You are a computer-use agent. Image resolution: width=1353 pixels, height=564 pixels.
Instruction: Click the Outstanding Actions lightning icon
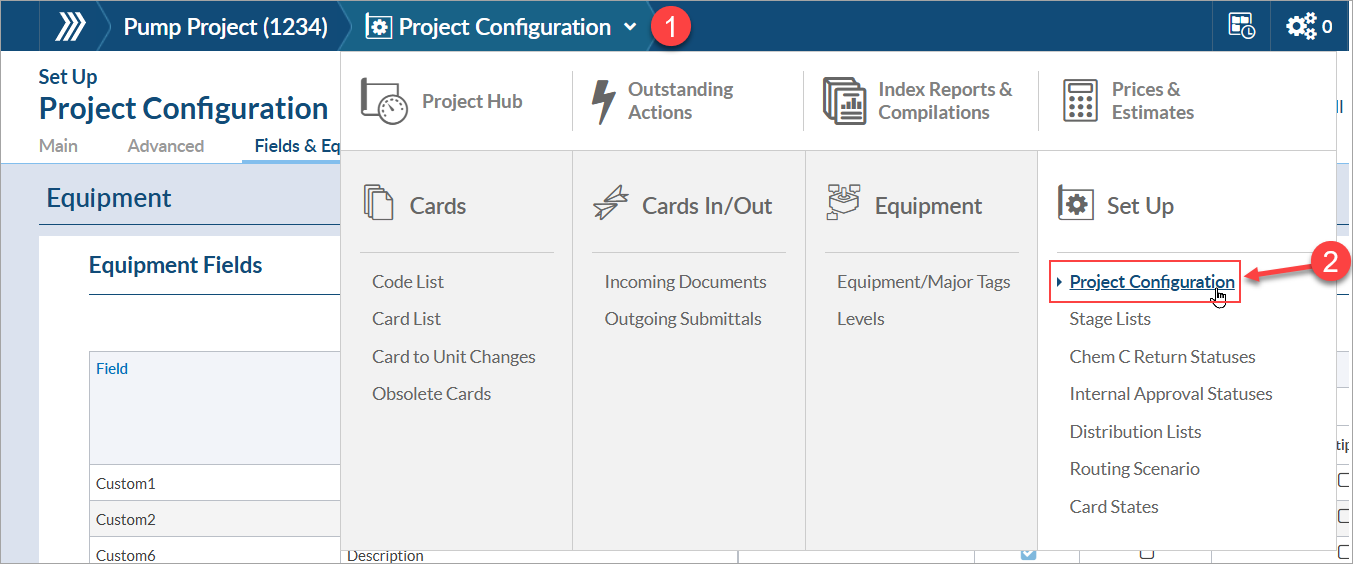click(603, 101)
